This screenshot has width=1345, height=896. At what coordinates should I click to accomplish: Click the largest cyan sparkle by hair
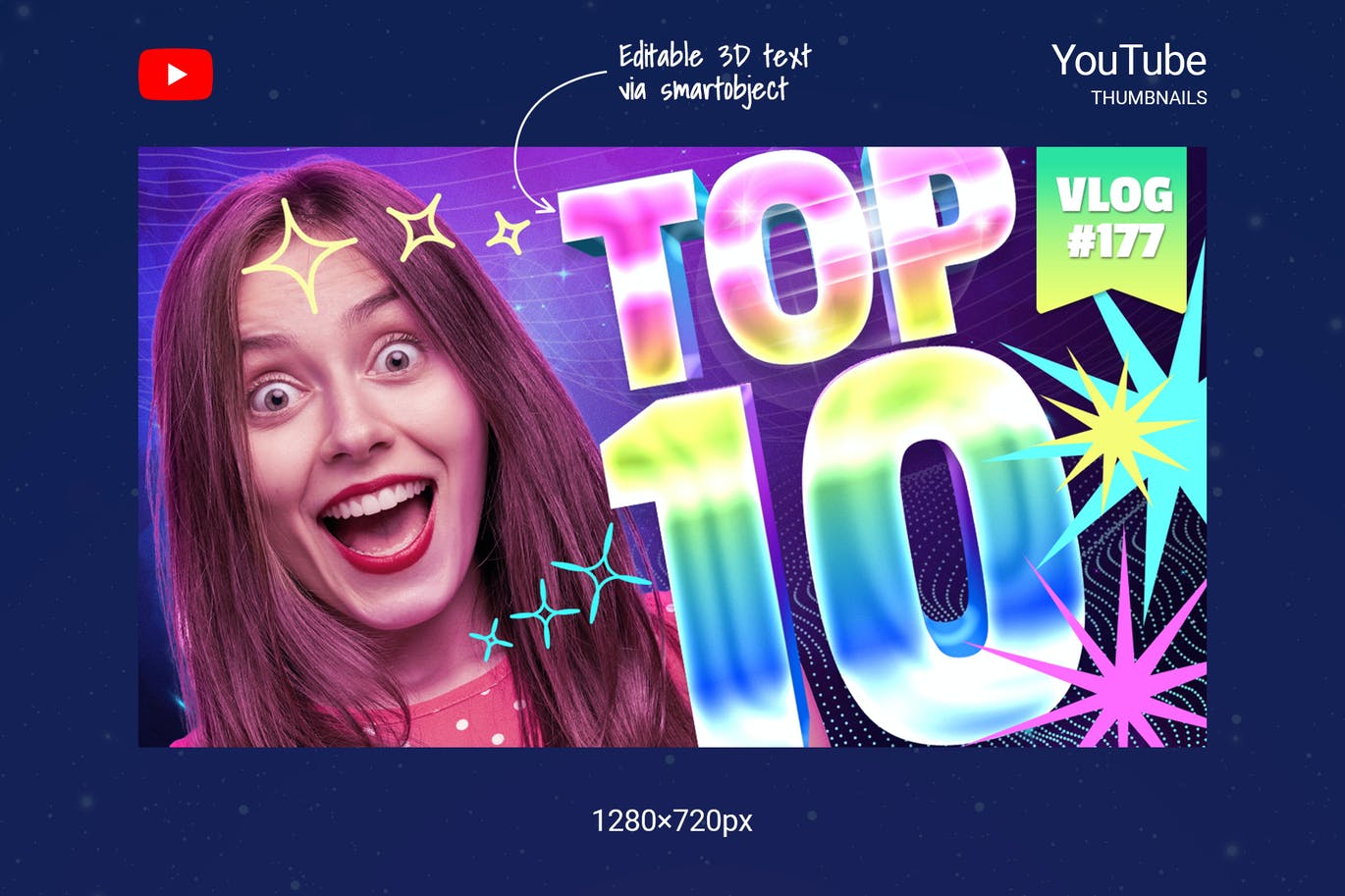(x=600, y=574)
